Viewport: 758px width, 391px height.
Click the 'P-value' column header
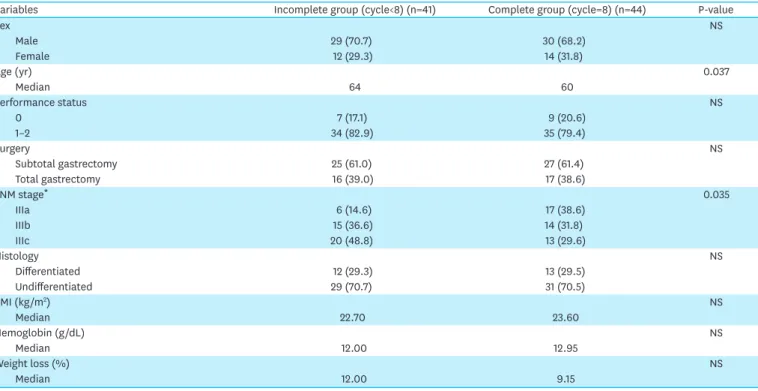click(x=716, y=10)
